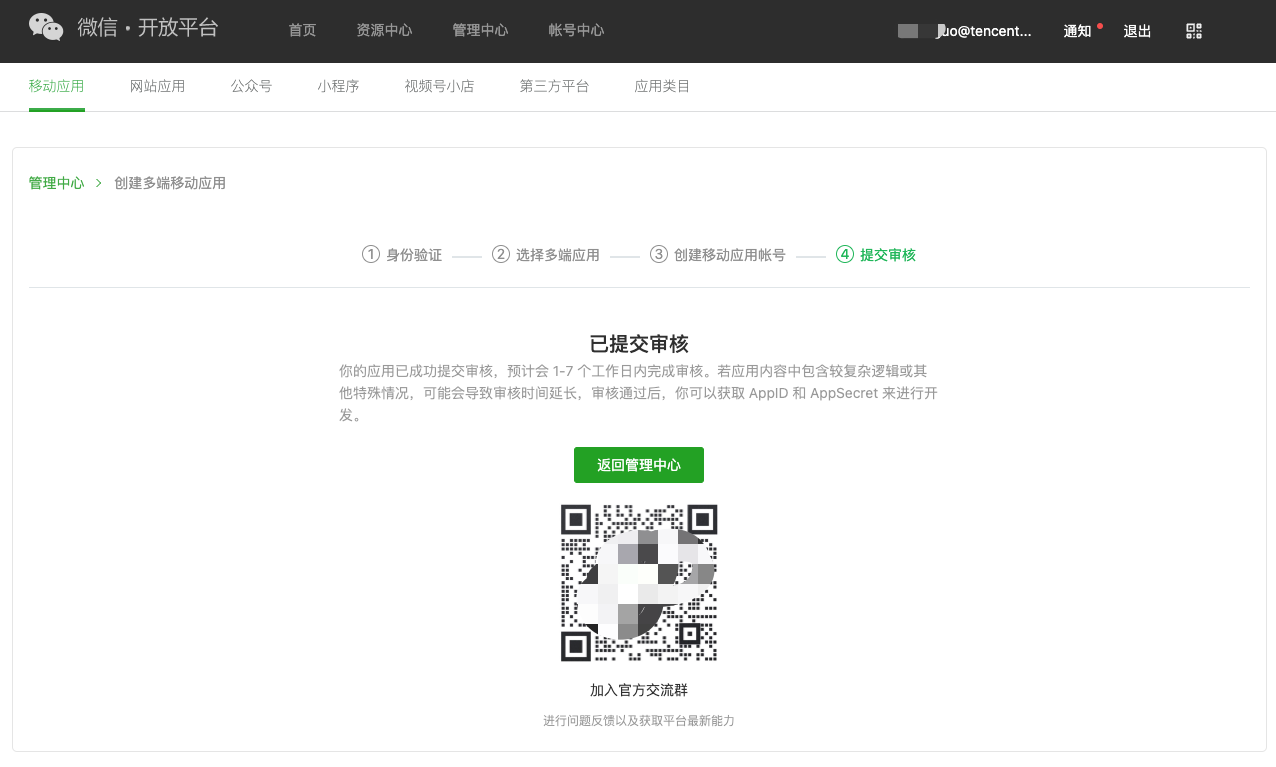This screenshot has height=767, width=1276.
Task: Switch to the 公众号 tab
Action: point(251,86)
